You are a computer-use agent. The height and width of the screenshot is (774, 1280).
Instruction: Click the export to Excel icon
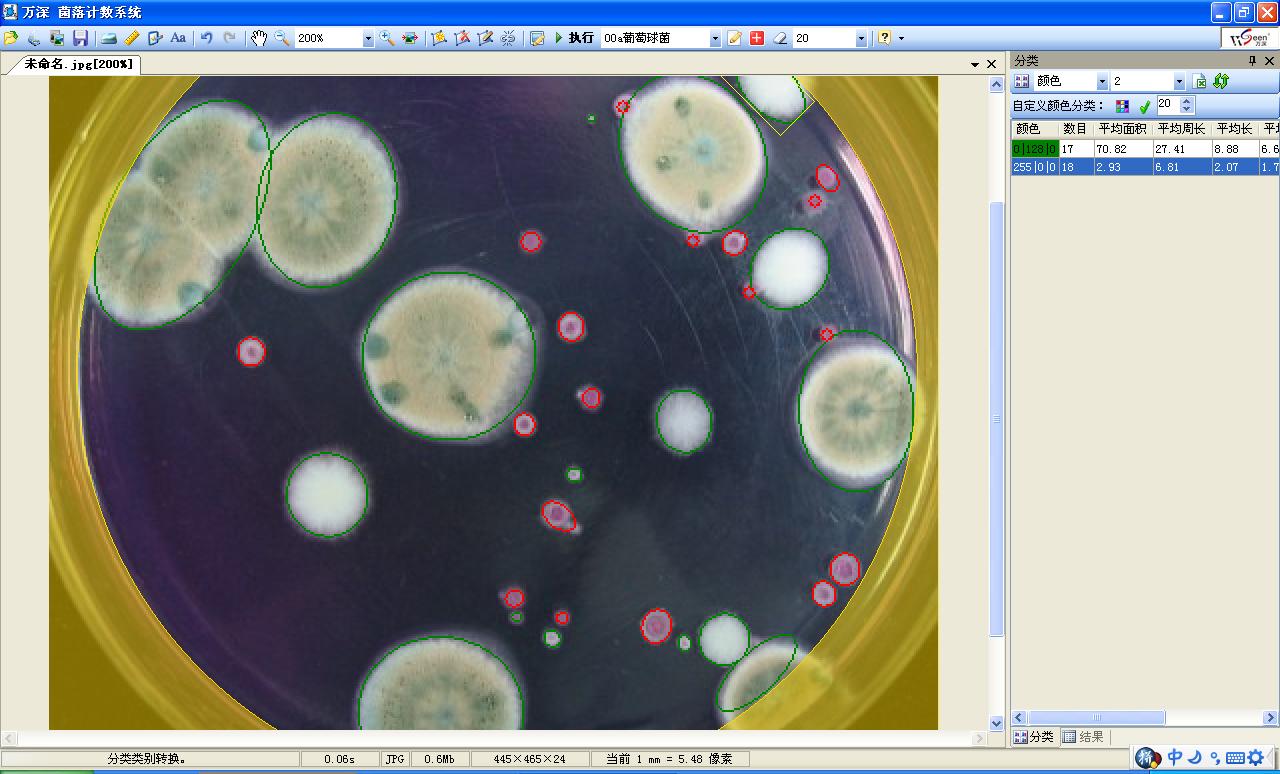1200,81
